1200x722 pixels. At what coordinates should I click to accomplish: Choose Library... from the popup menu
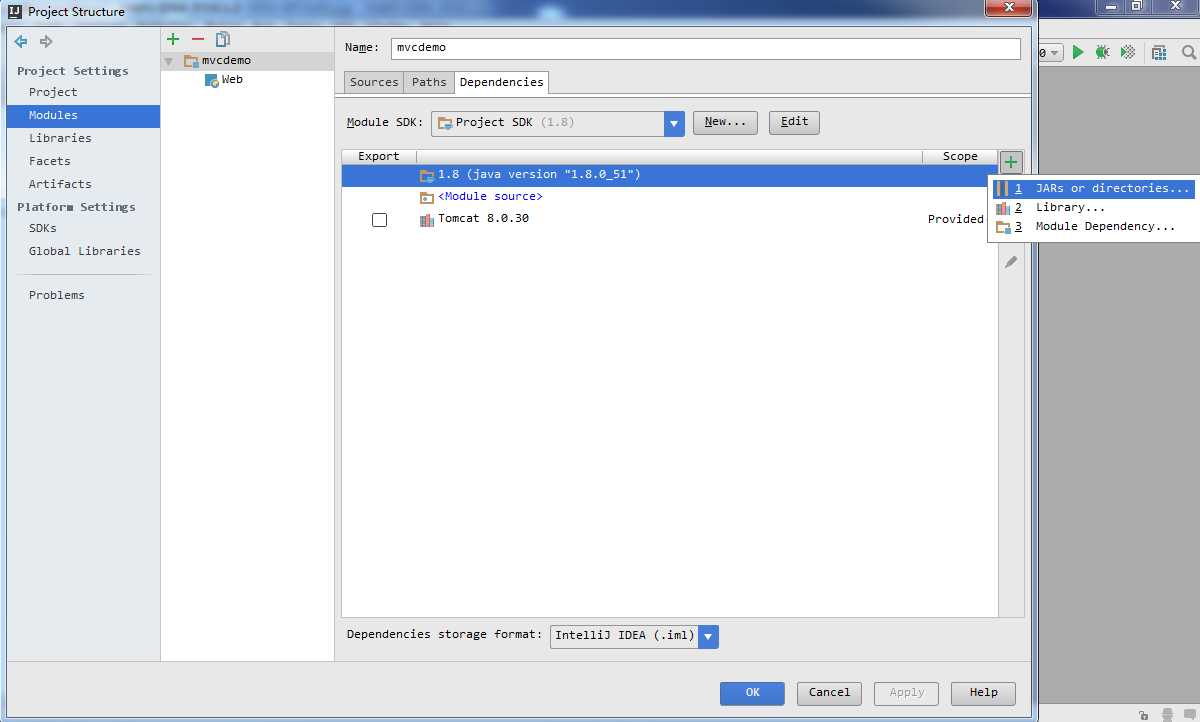click(x=1093, y=208)
